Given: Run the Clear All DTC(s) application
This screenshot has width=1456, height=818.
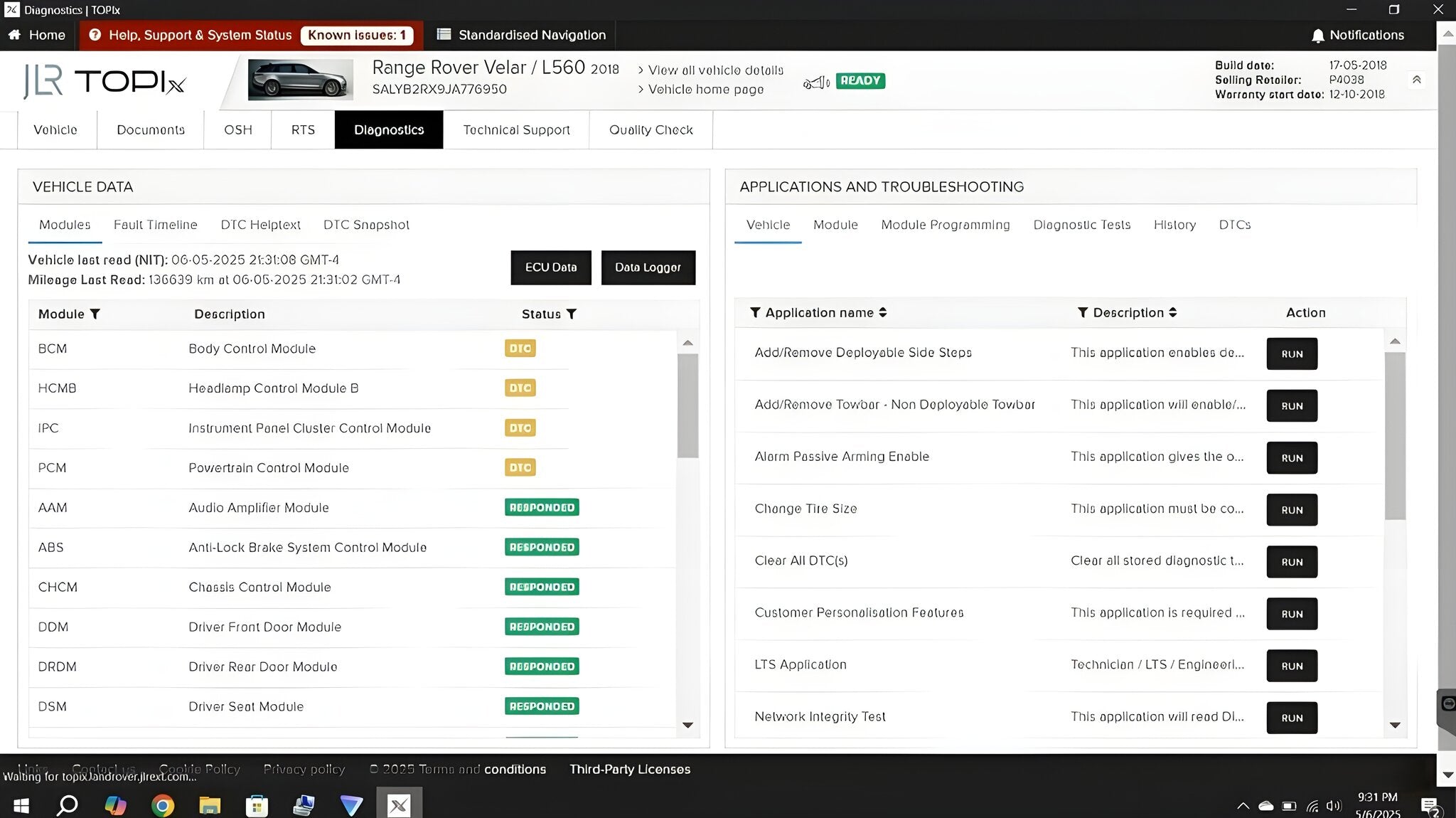Looking at the screenshot, I should pyautogui.click(x=1291, y=562).
